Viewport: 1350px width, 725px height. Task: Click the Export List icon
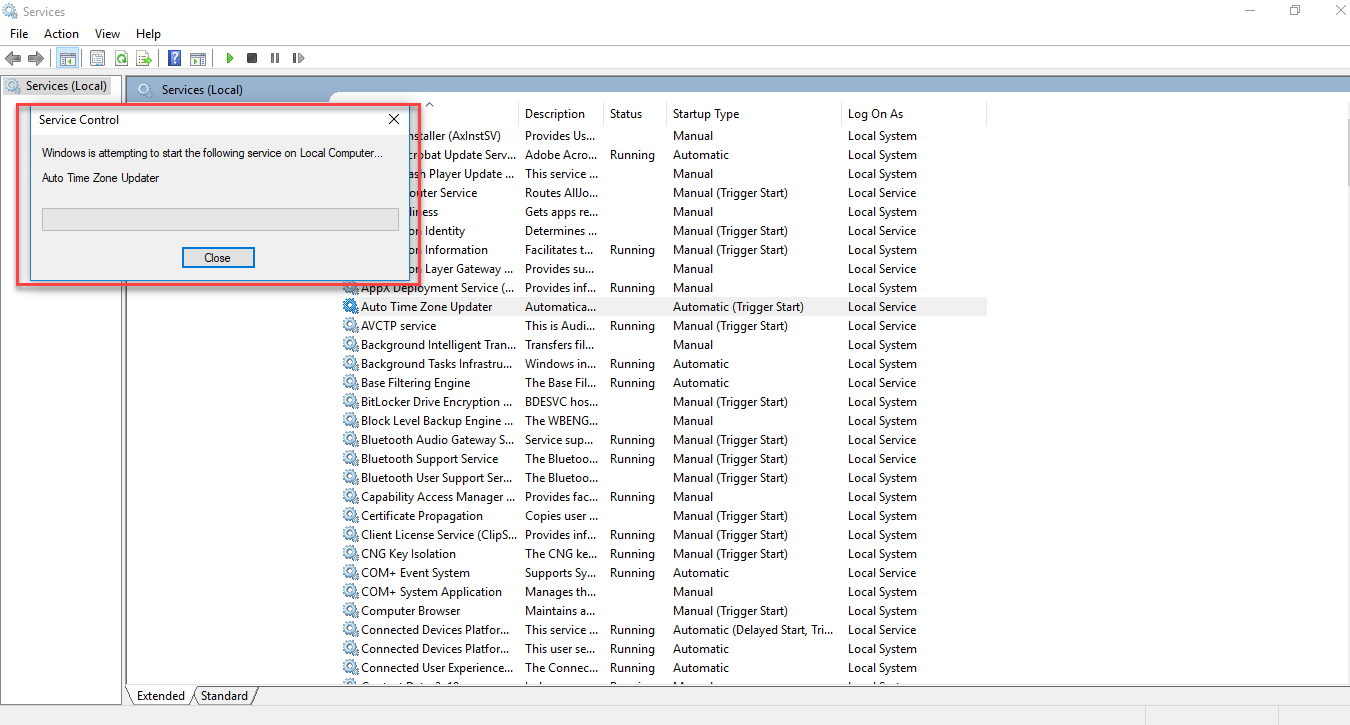(145, 57)
